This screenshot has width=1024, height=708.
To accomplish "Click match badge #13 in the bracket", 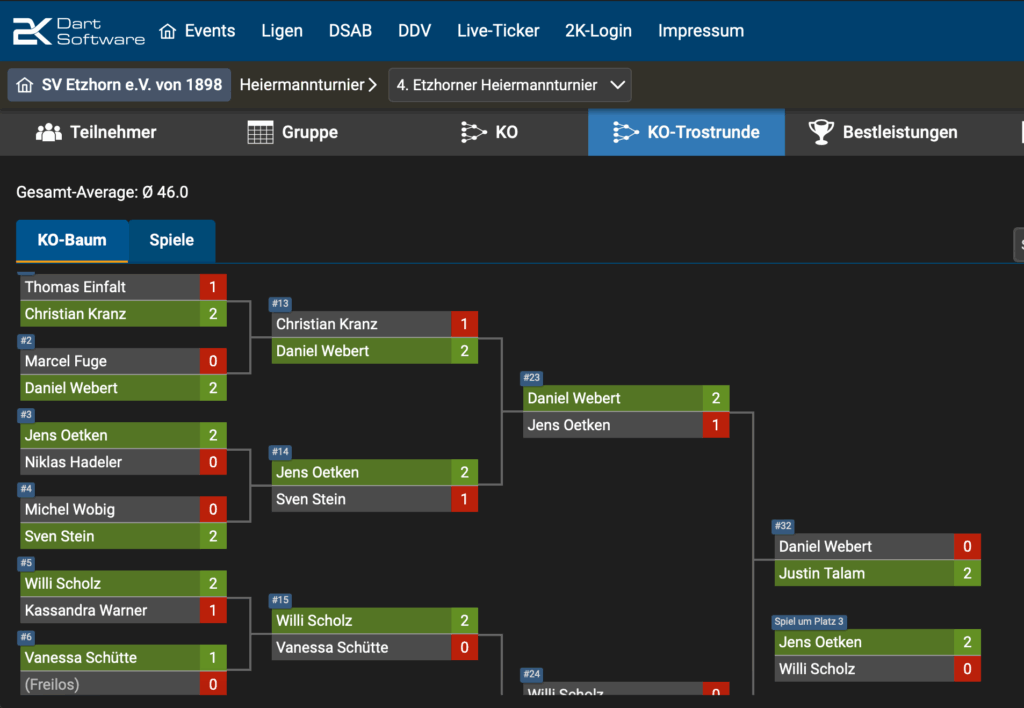I will 280,304.
